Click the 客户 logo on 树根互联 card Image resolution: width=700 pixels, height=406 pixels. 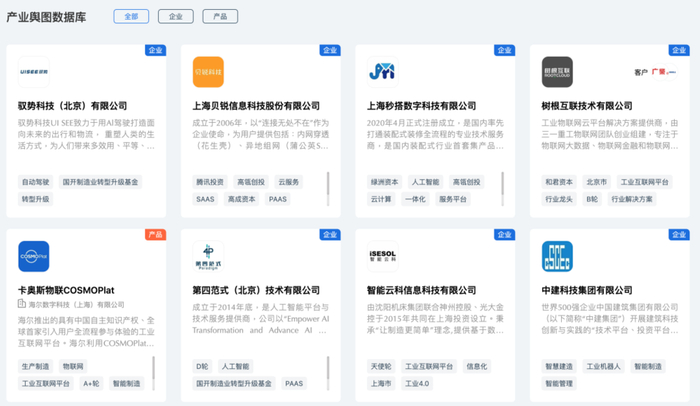664,72
